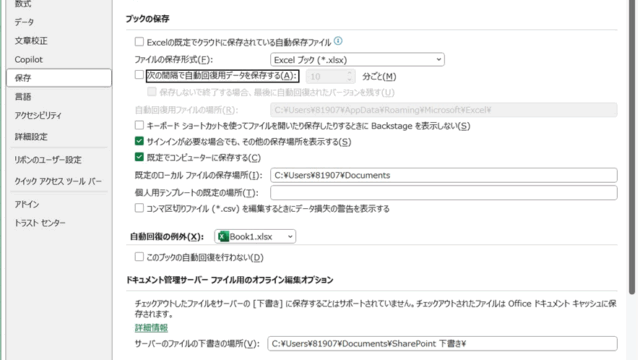This screenshot has width=640, height=360.
Task: Open the 自動回復の例外 Book1.xlsx dropdown
Action: (255, 236)
